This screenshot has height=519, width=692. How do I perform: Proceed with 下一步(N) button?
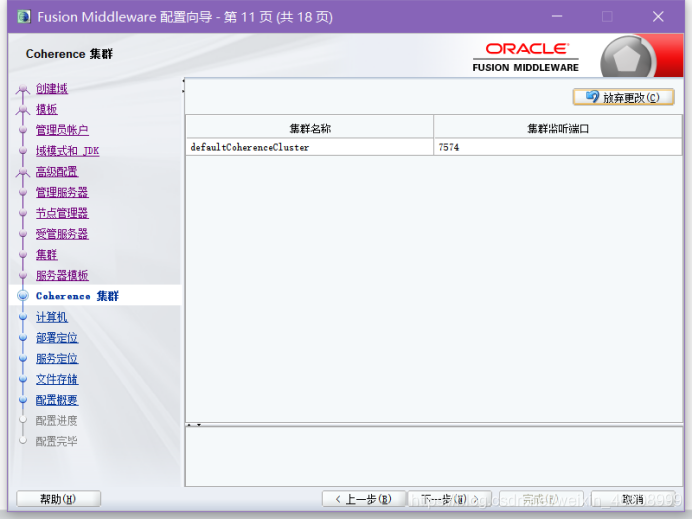pyautogui.click(x=450, y=499)
